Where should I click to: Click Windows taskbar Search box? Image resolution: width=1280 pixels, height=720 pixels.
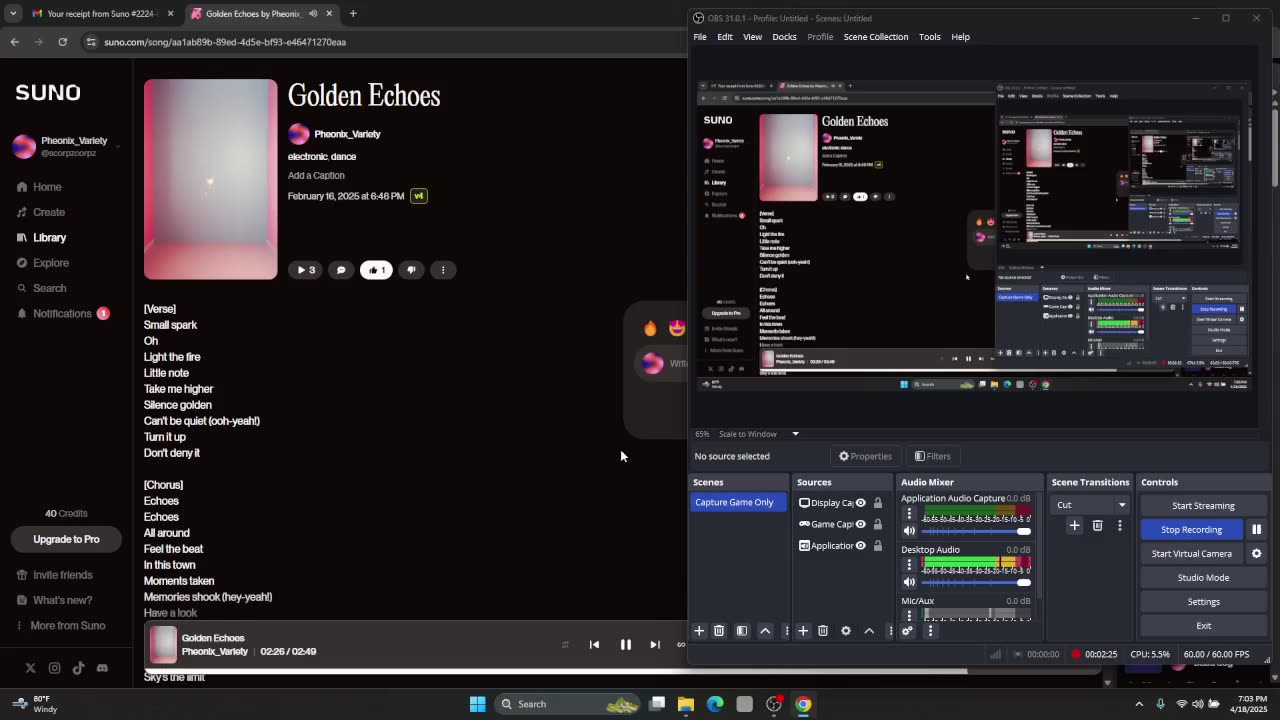[569, 704]
